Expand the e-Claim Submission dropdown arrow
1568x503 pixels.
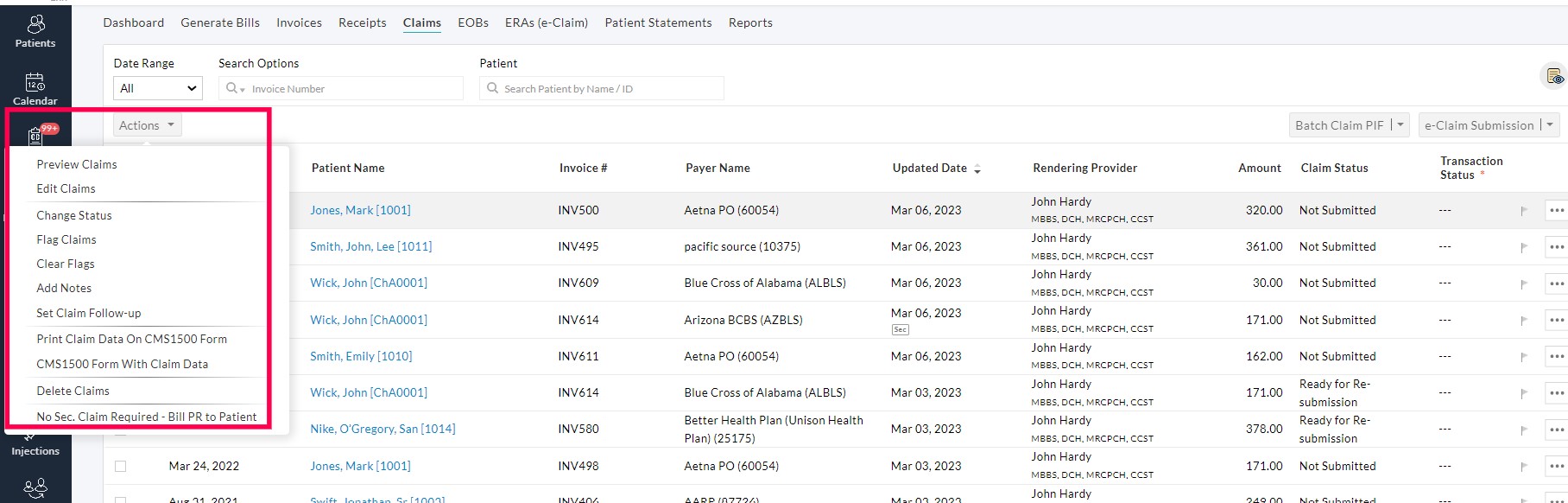(1550, 125)
